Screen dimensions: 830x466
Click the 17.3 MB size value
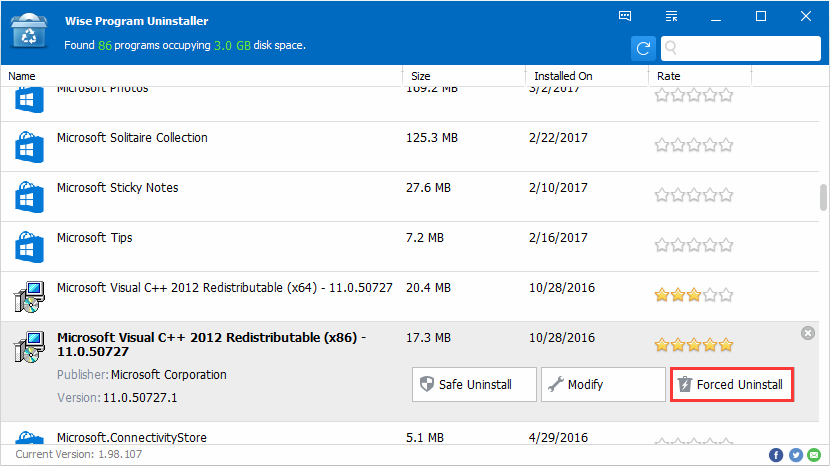point(428,337)
